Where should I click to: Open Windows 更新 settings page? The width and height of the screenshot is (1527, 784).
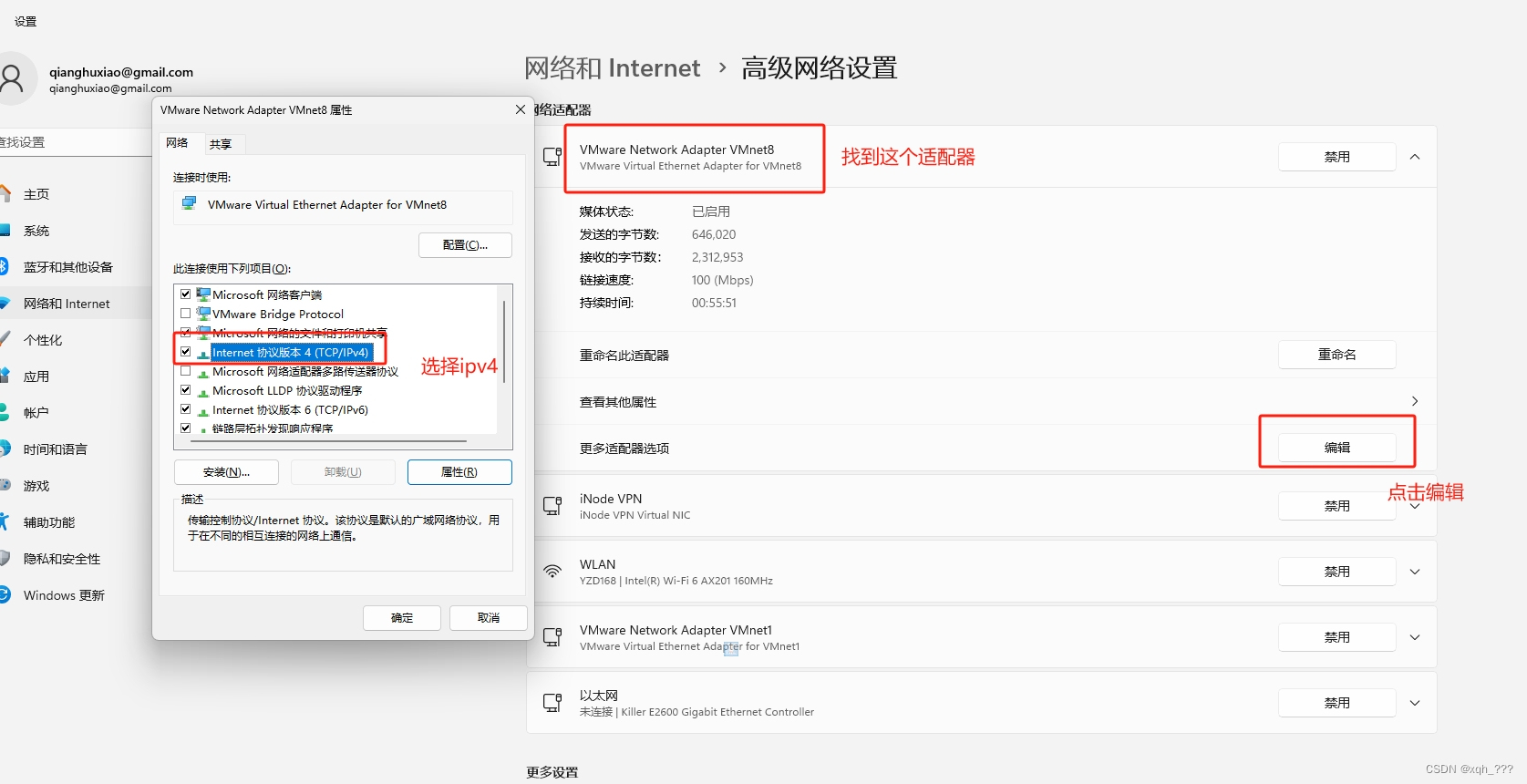[x=64, y=595]
